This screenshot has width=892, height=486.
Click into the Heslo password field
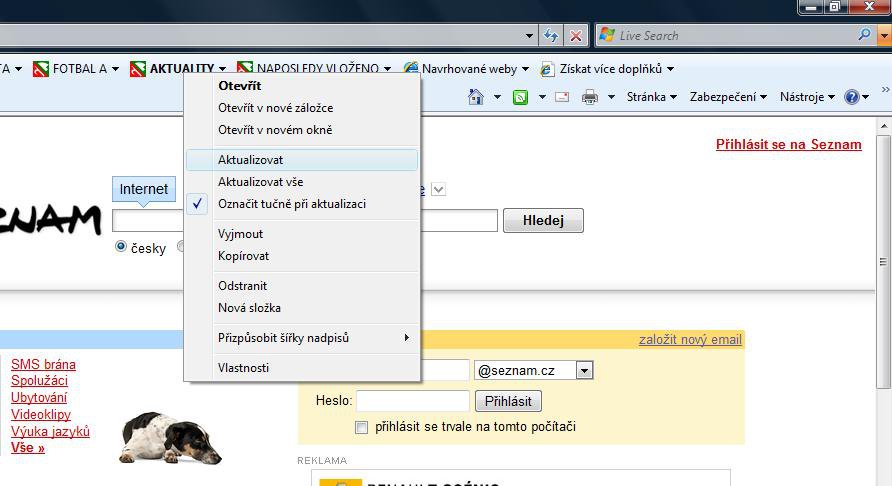tap(412, 401)
